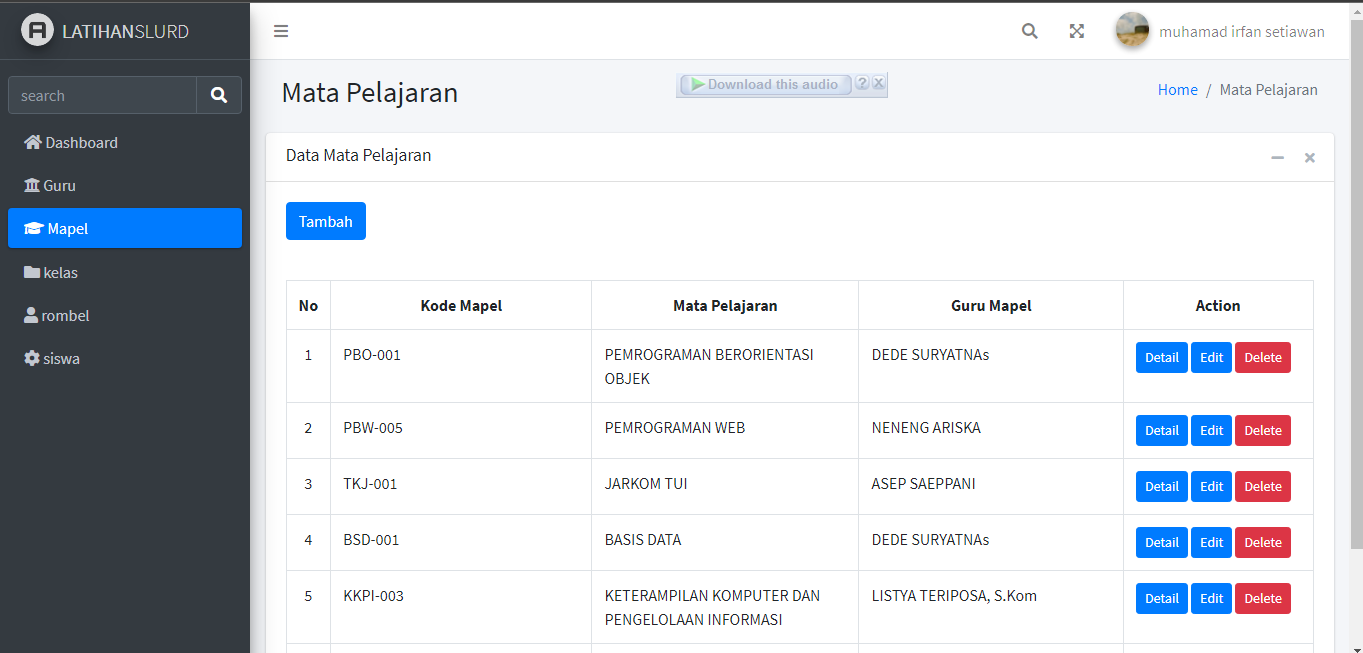This screenshot has width=1363, height=653.
Task: Click the Home breadcrumb link
Action: pyautogui.click(x=1177, y=89)
